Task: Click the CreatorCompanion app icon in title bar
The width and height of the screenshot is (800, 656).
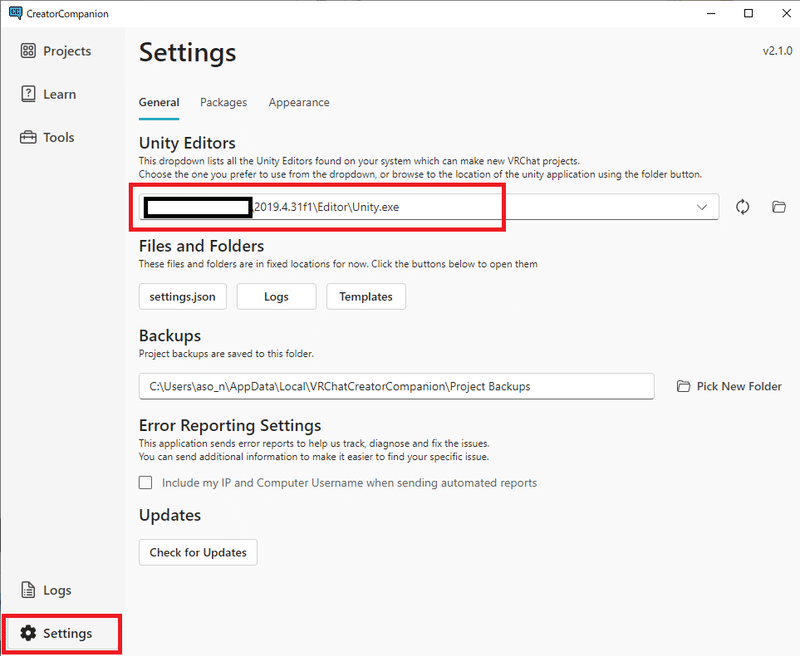Action: [16, 13]
